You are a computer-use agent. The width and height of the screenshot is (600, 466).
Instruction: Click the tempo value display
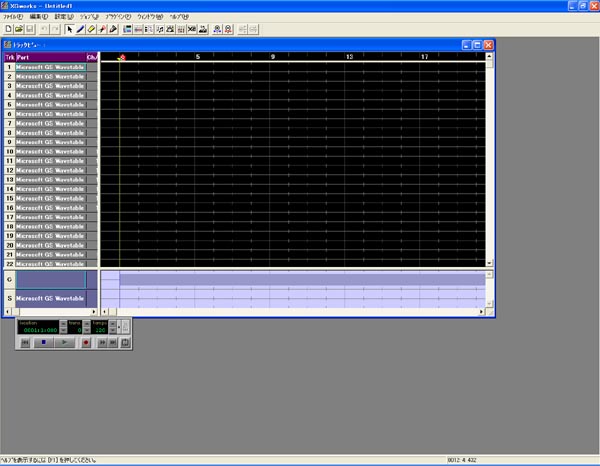[x=99, y=327]
